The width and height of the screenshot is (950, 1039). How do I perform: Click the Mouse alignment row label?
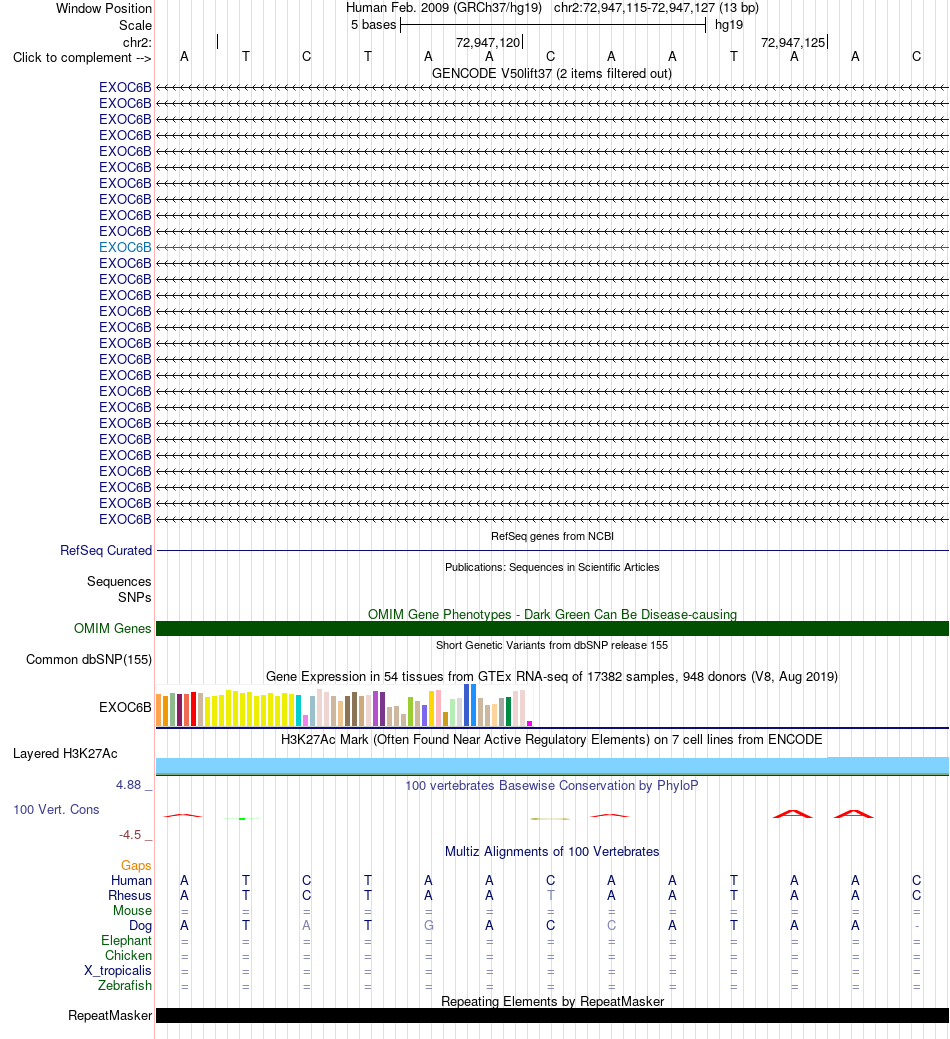pyautogui.click(x=132, y=910)
